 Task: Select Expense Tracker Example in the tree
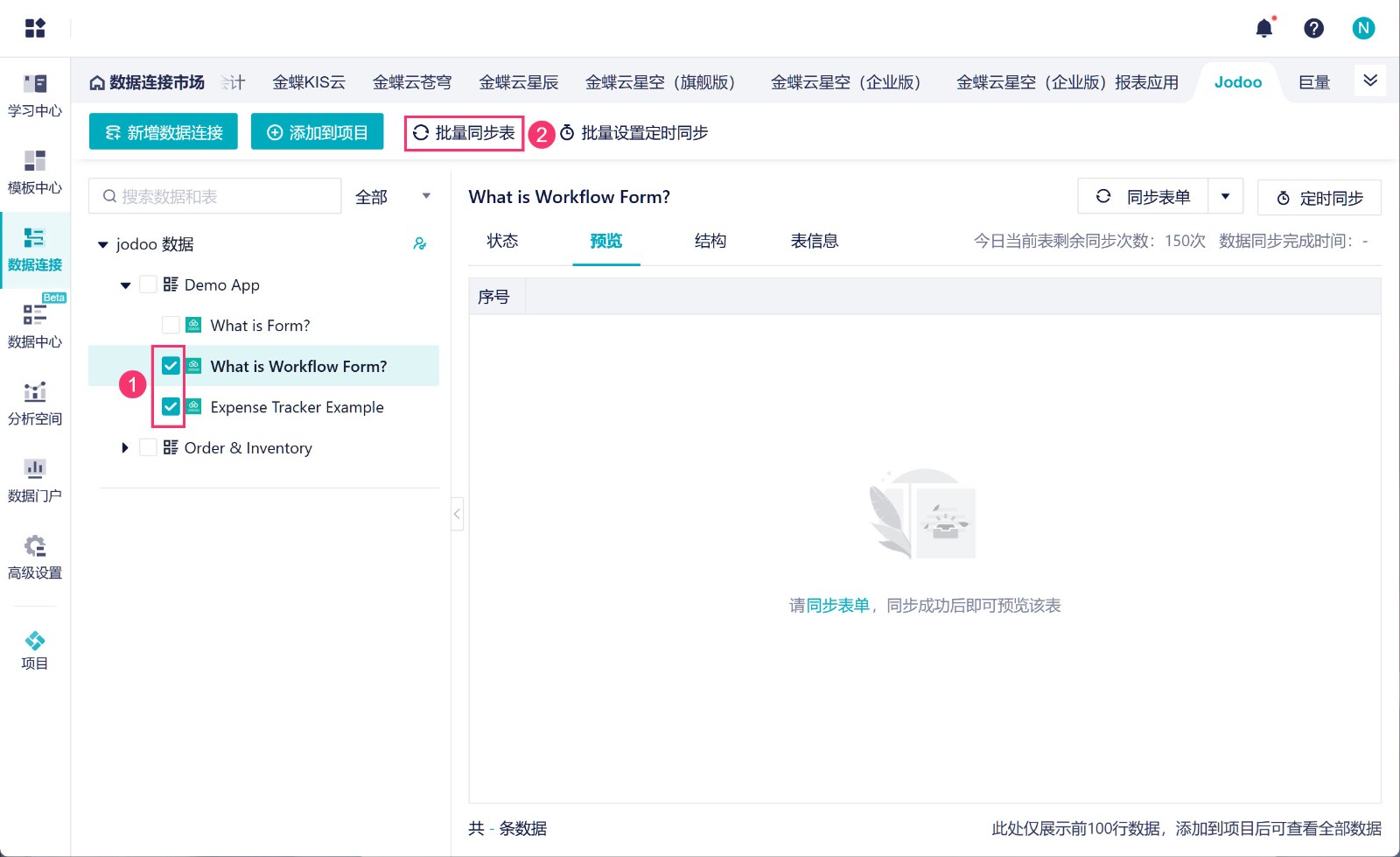click(x=297, y=407)
